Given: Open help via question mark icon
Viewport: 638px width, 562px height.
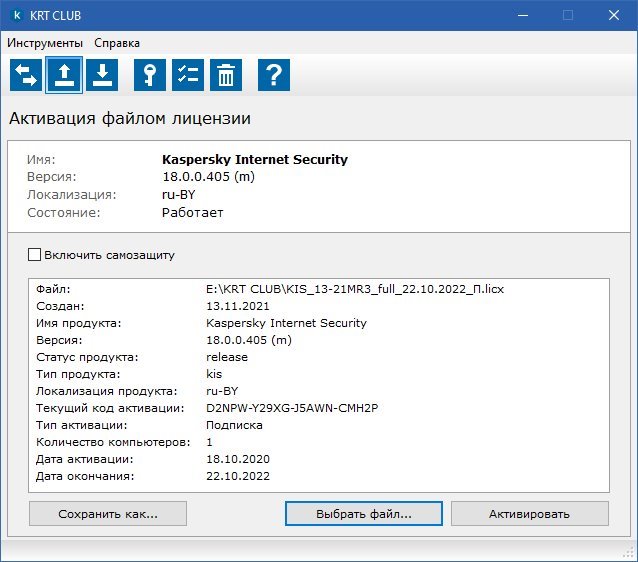Looking at the screenshot, I should click(x=274, y=75).
